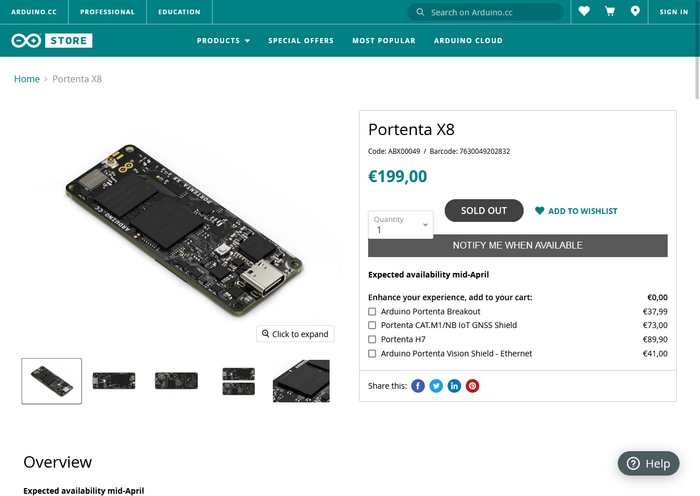Screen dimensions: 700x496
Task: Open the wishlist heart icon in header
Action: (584, 12)
